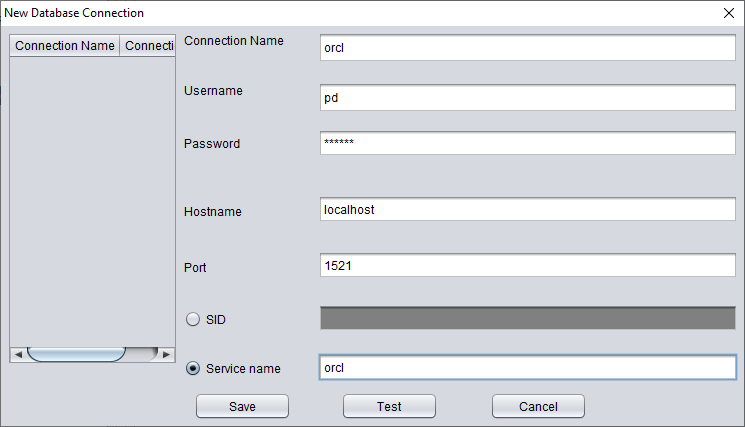This screenshot has width=745, height=427.
Task: Click the Save button
Action: 242,406
